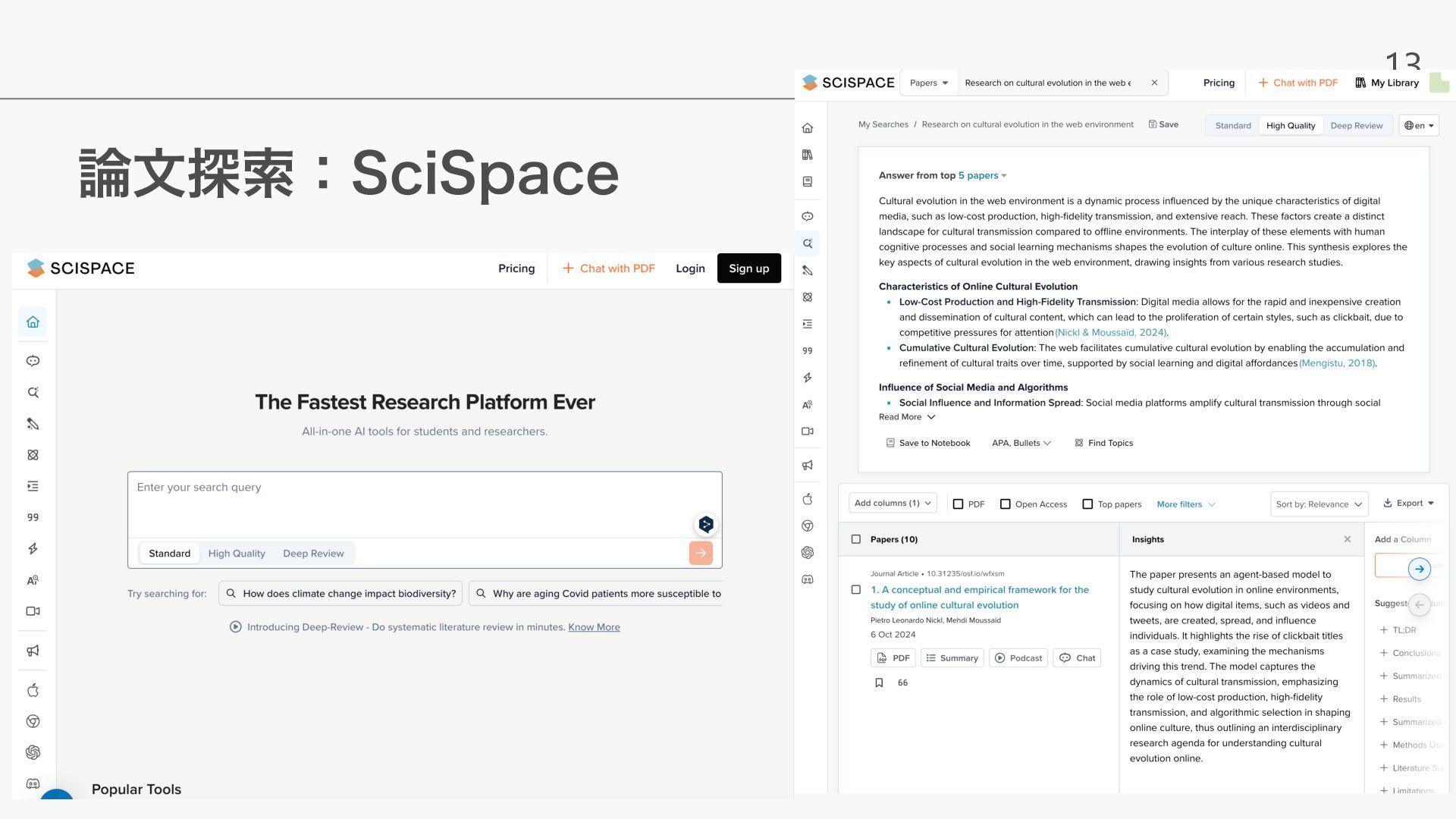Click the chat bubble icon in left sidebar
Viewport: 1456px width, 819px height.
33,361
